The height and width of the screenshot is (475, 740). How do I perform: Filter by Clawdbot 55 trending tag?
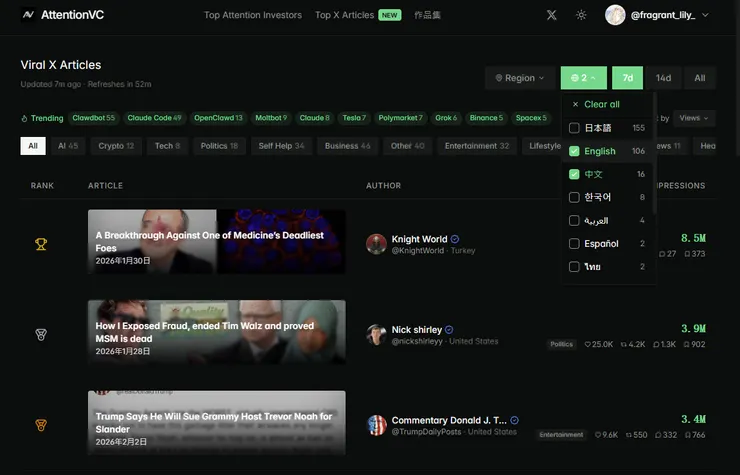pyautogui.click(x=93, y=118)
